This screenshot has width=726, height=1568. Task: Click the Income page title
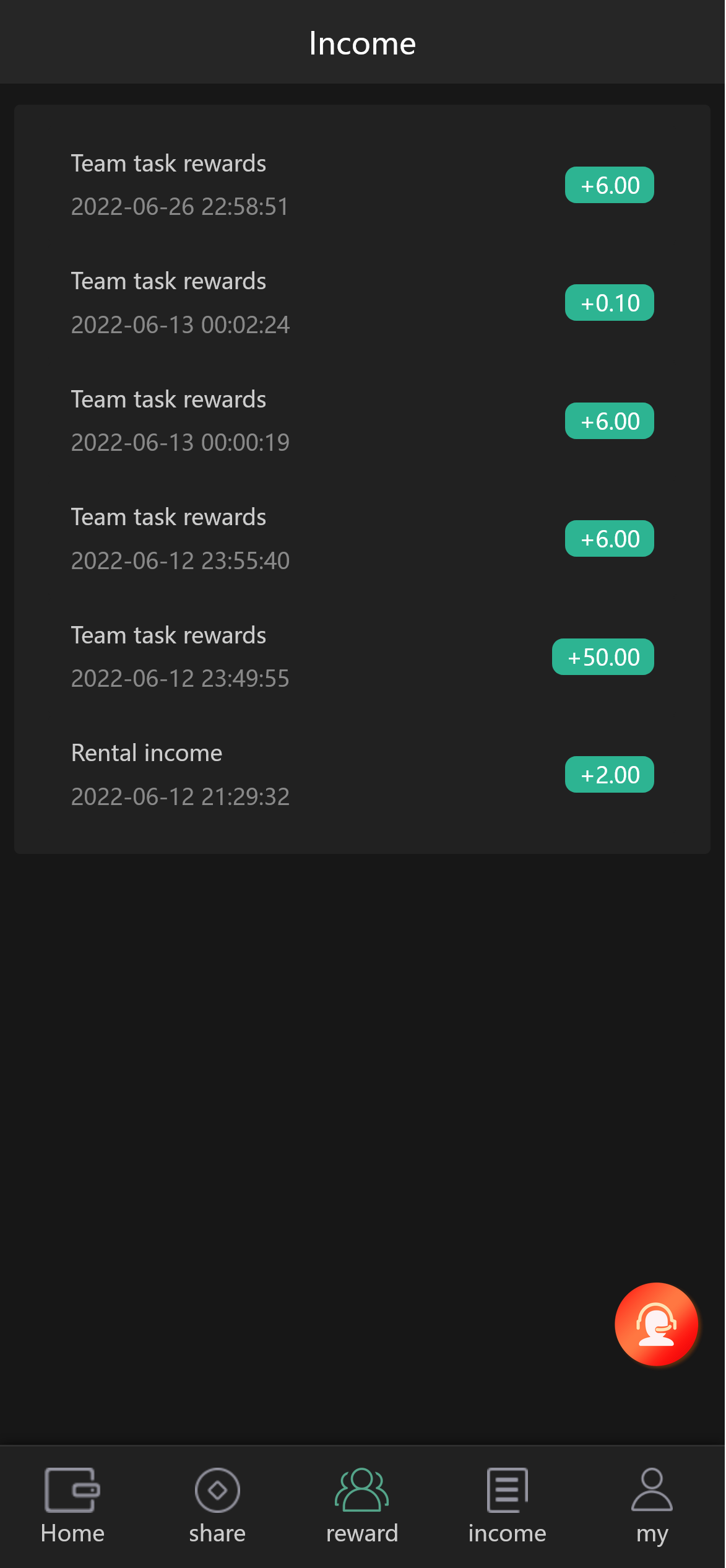363,43
